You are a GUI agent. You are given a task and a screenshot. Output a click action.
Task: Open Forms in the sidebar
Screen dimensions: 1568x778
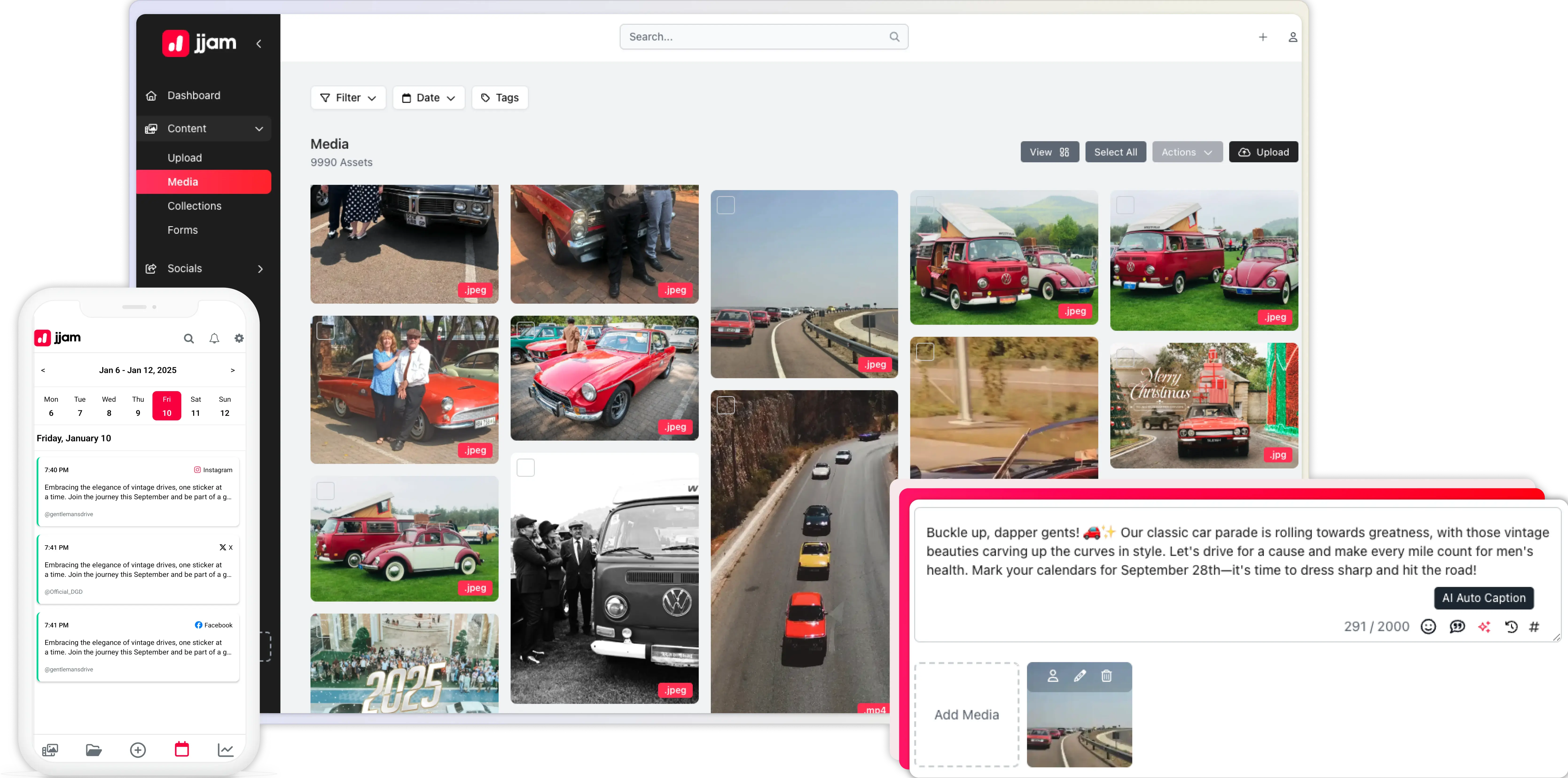[183, 230]
